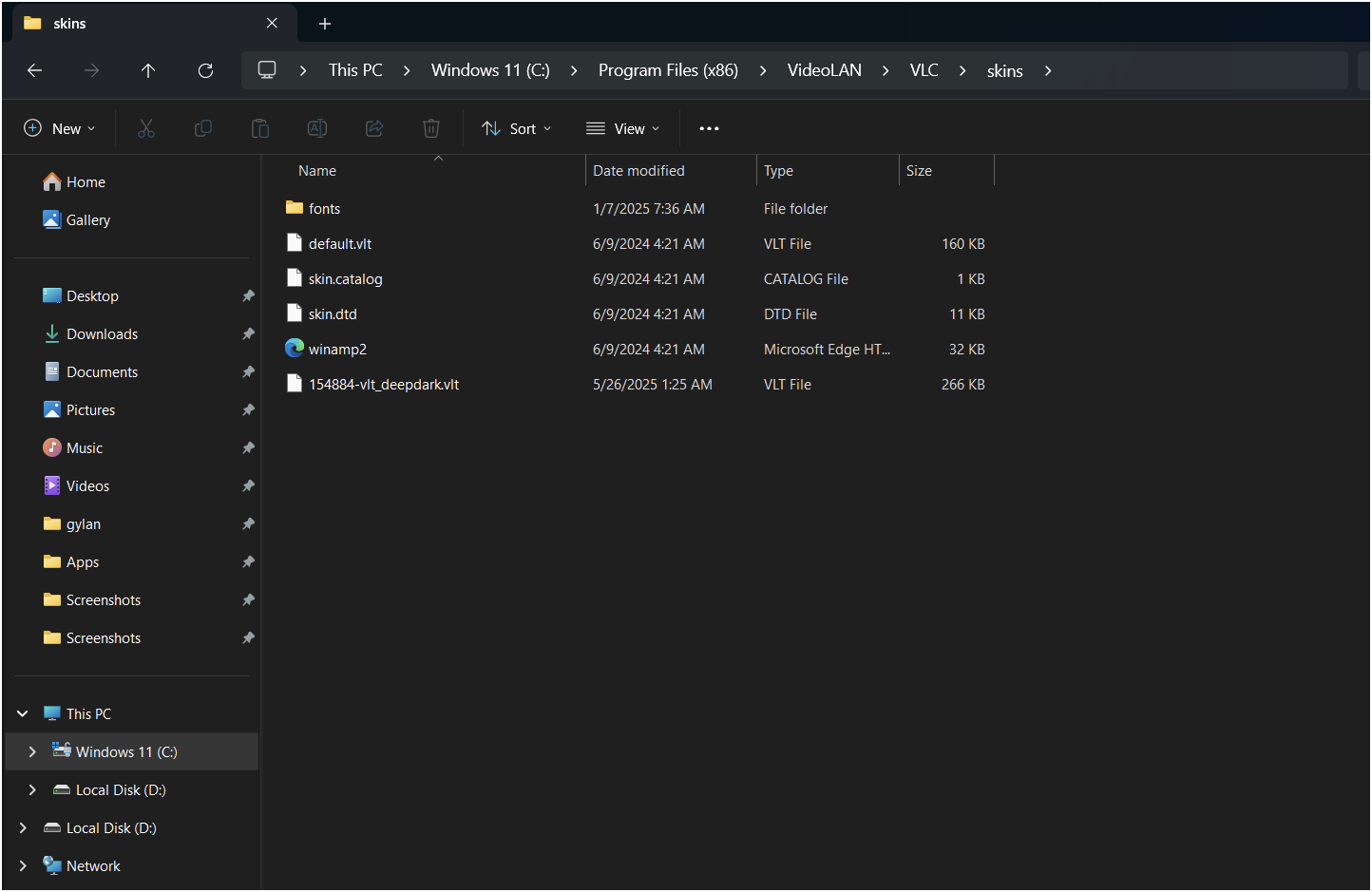This screenshot has width=1372, height=892.
Task: Click the Microsoft Edge HT... type cell
Action: click(827, 349)
